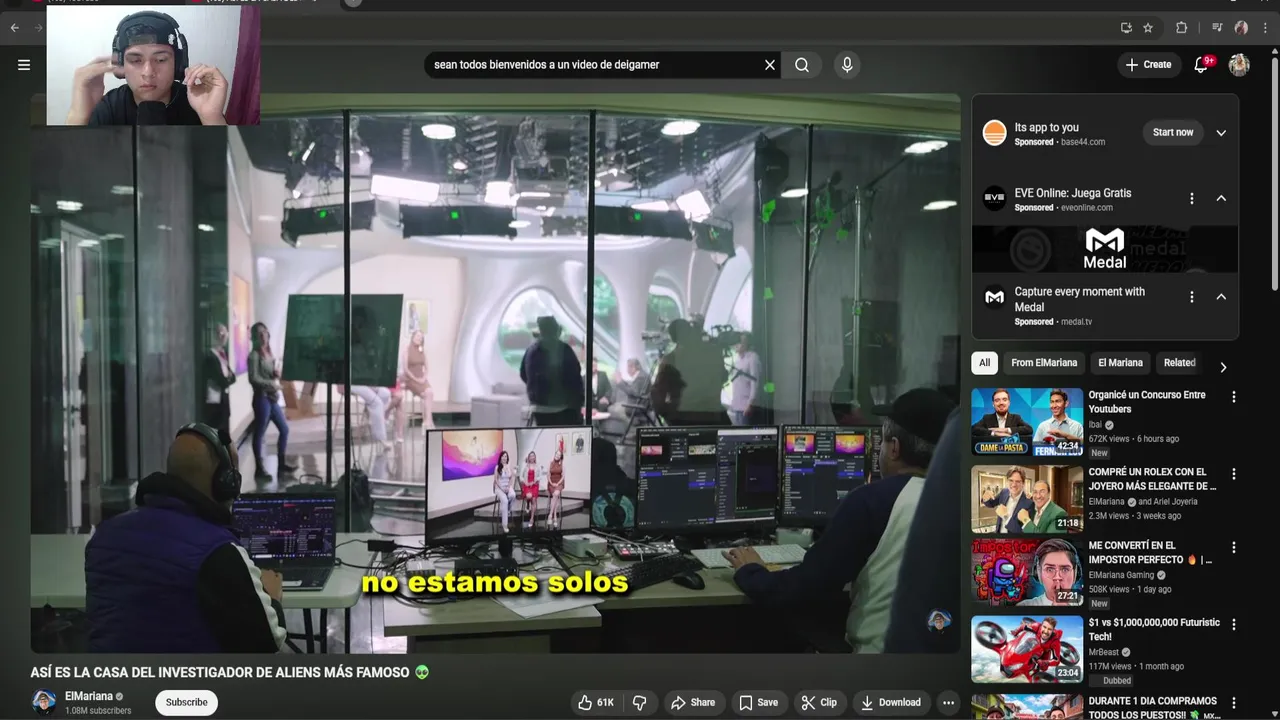Like the video with 61K thumbs up
The width and height of the screenshot is (1280, 720).
click(596, 702)
